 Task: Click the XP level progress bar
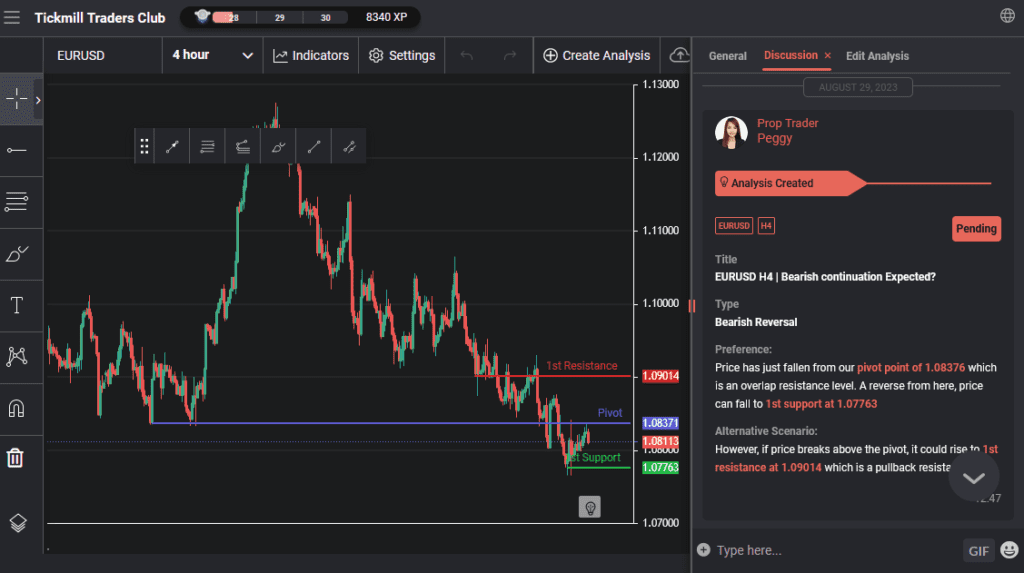(278, 18)
